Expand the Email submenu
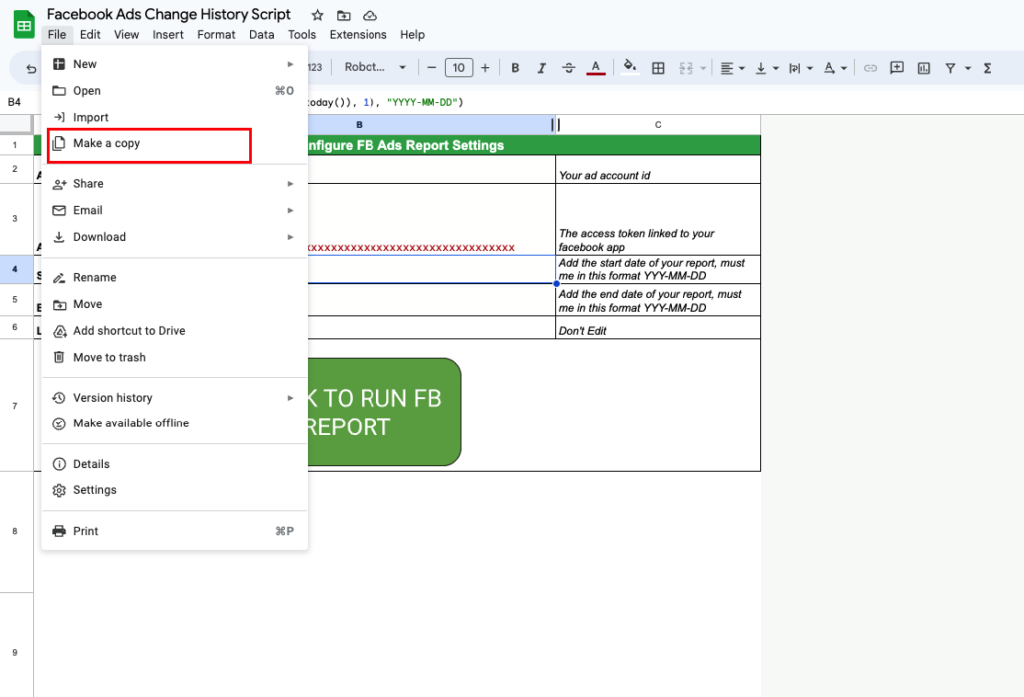Viewport: 1024px width, 697px height. pos(174,210)
